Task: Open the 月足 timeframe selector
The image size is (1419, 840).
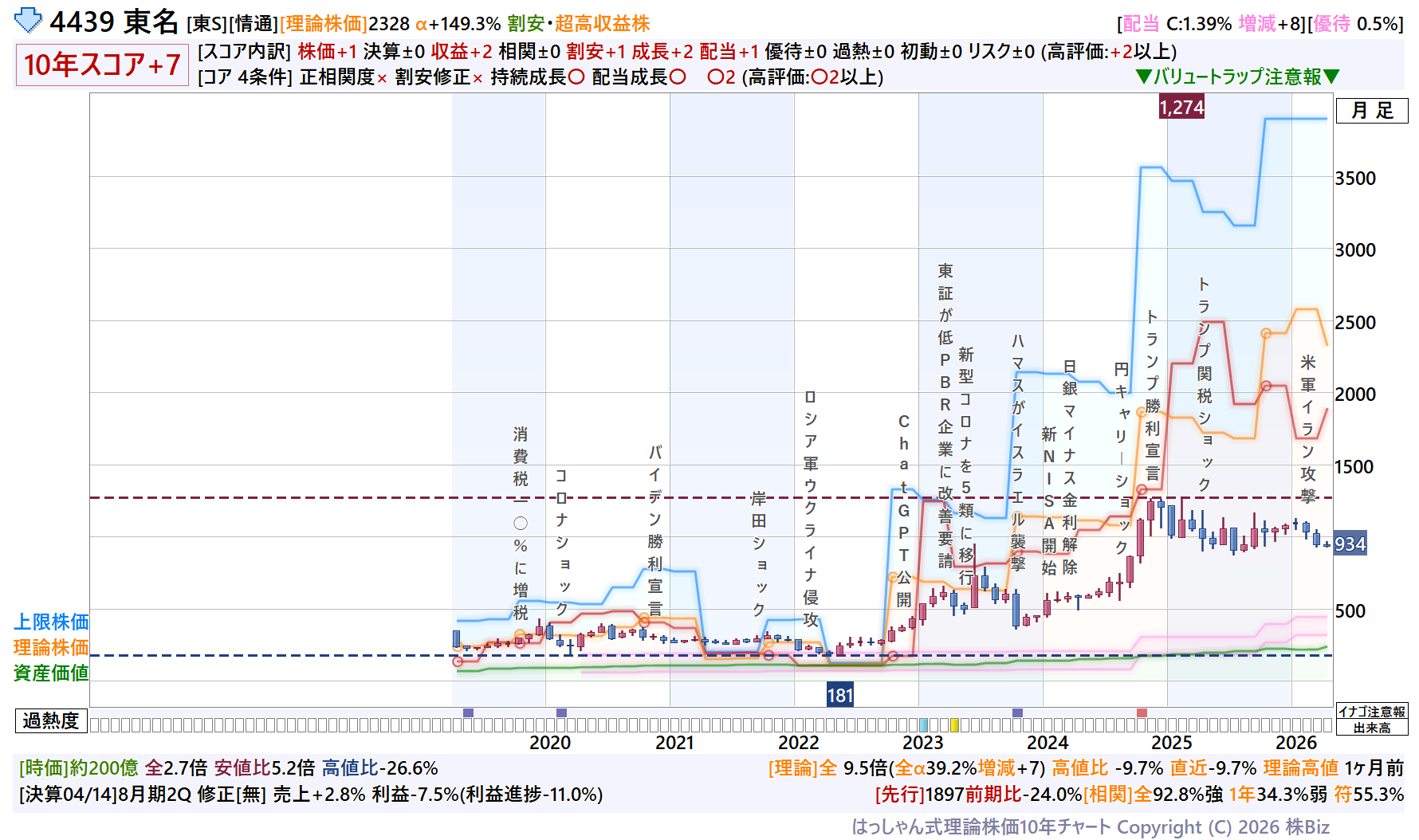Action: 1372,111
